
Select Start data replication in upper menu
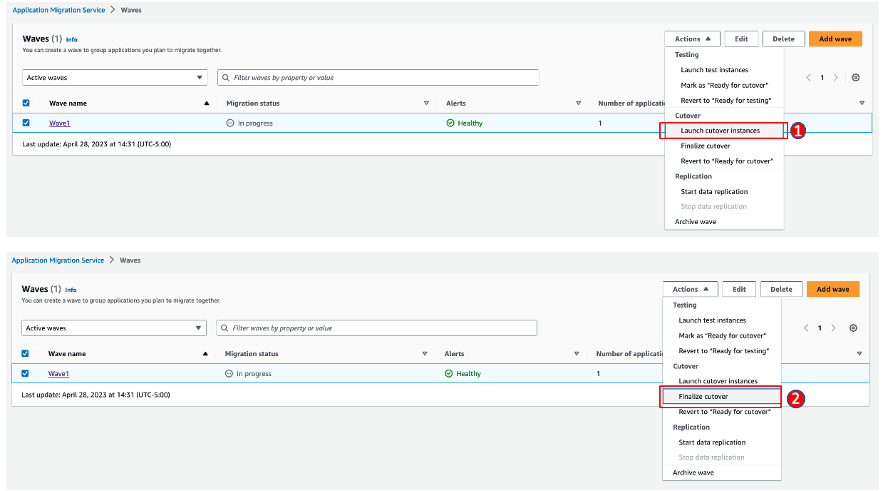714,191
